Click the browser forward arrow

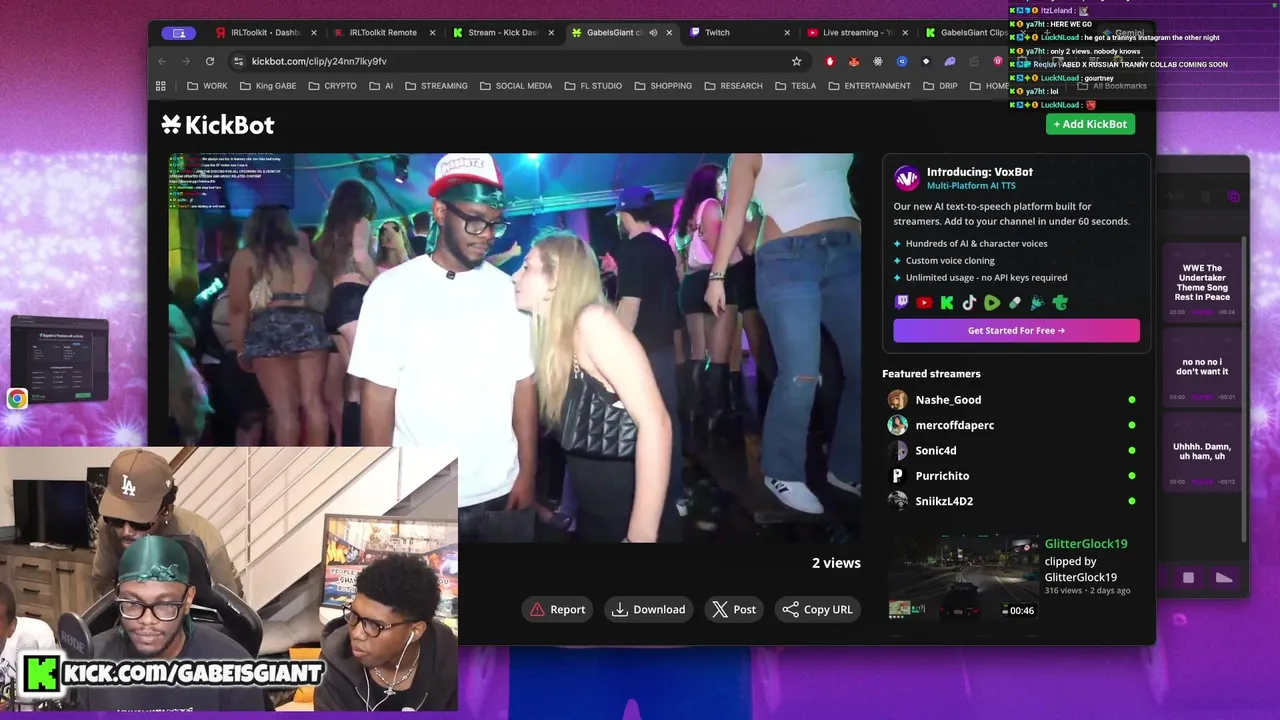point(186,61)
